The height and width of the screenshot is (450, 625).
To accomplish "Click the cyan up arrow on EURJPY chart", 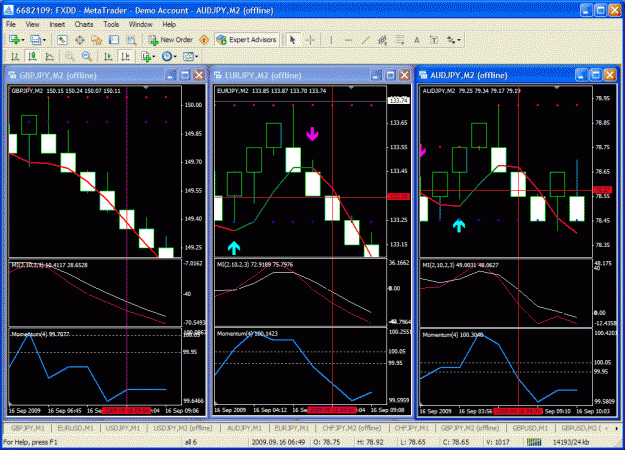I will point(234,248).
